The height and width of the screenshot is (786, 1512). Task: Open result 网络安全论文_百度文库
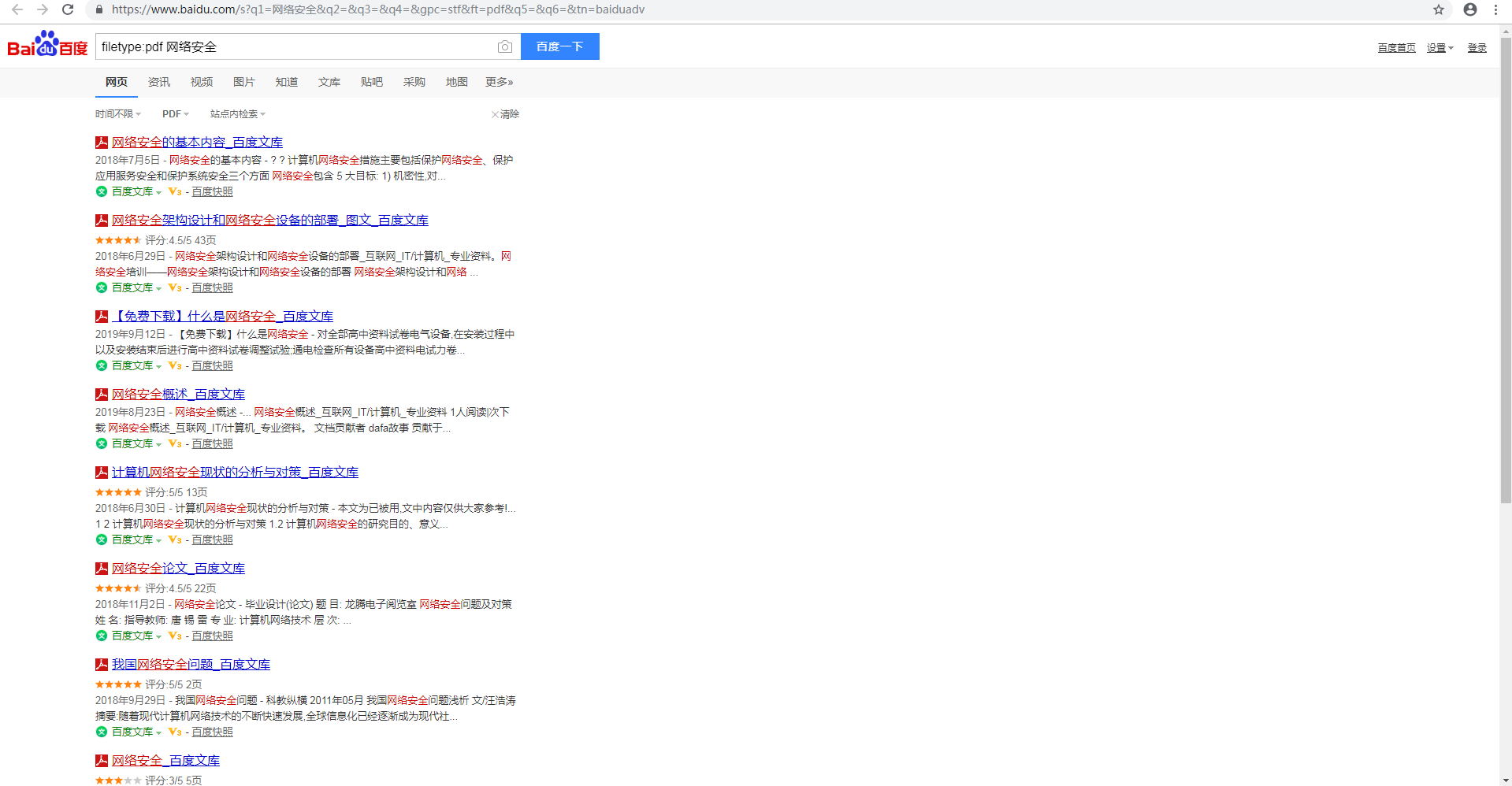pos(178,569)
